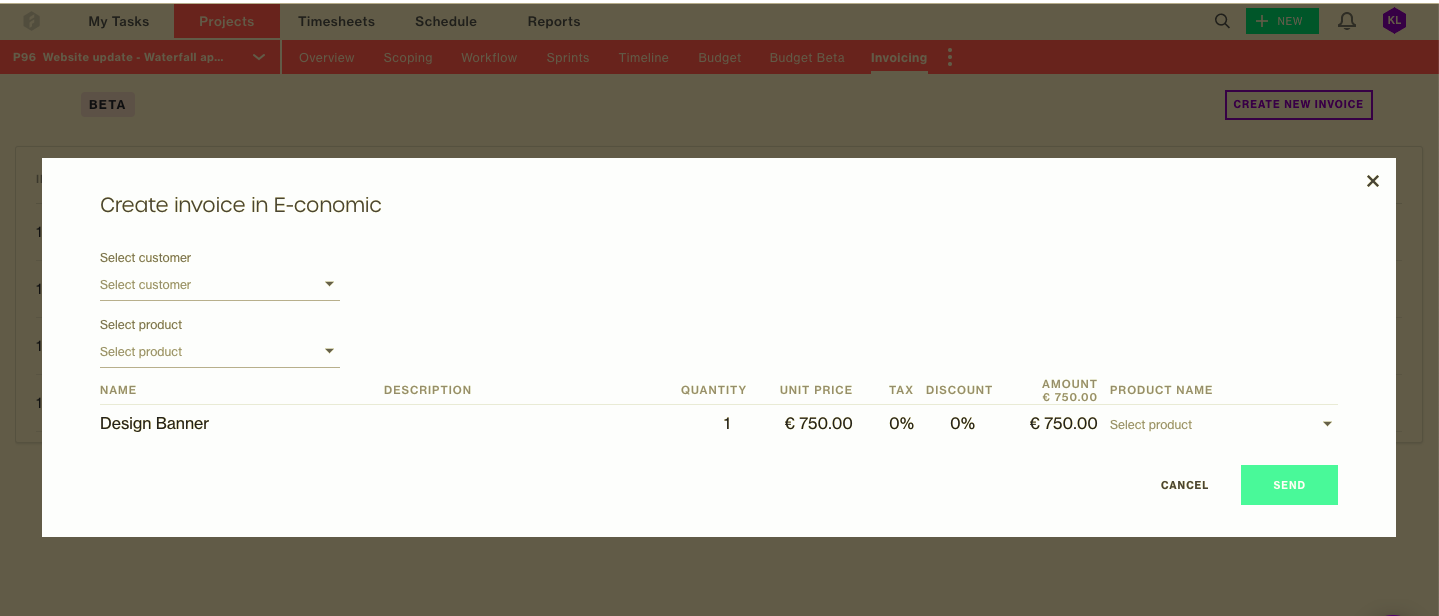Open the Schedule tab
This screenshot has height=616, width=1439.
click(x=446, y=21)
